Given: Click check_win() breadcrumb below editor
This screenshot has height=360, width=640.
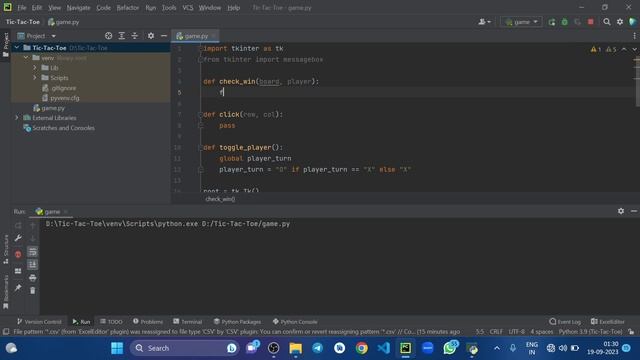Looking at the screenshot, I should (x=220, y=199).
